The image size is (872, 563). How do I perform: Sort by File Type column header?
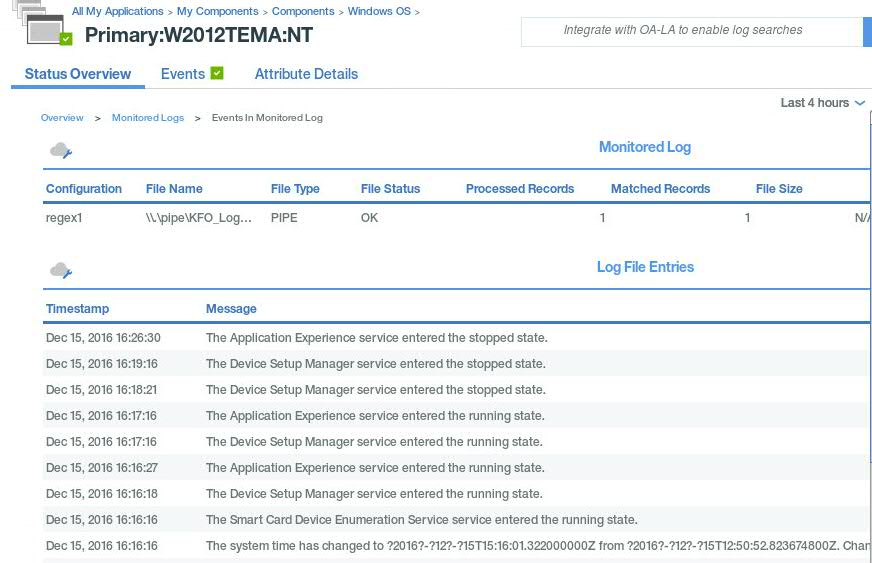[x=295, y=189]
